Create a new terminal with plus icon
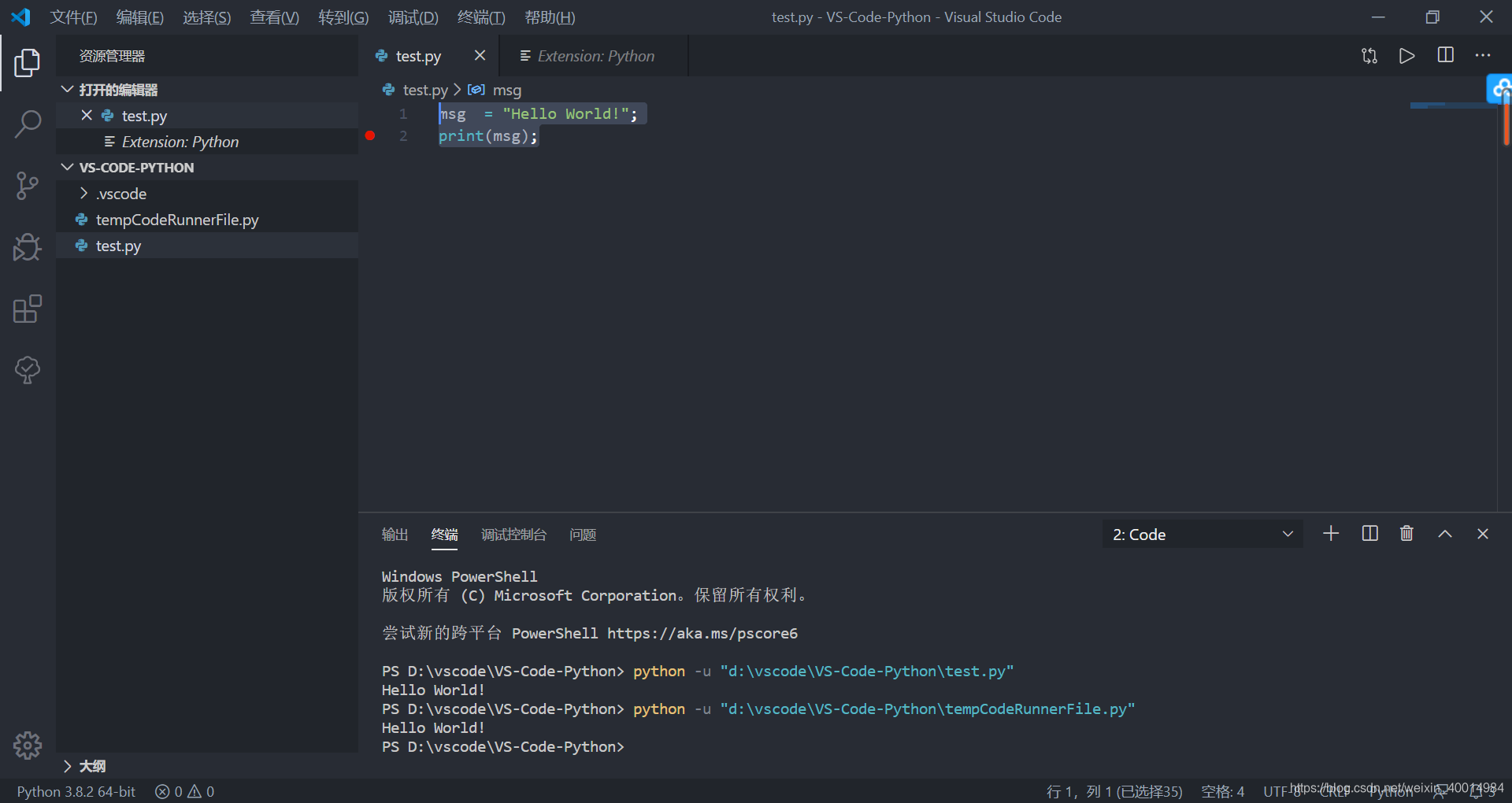Image resolution: width=1512 pixels, height=803 pixels. coord(1331,534)
